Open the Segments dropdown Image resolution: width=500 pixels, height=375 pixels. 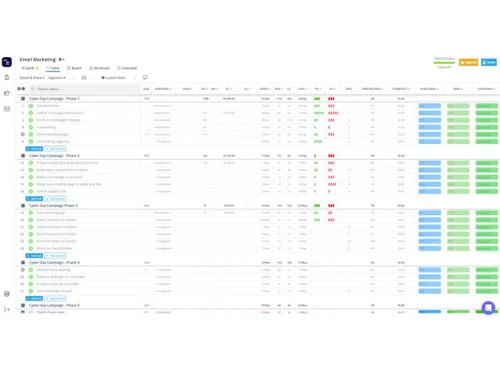point(57,78)
